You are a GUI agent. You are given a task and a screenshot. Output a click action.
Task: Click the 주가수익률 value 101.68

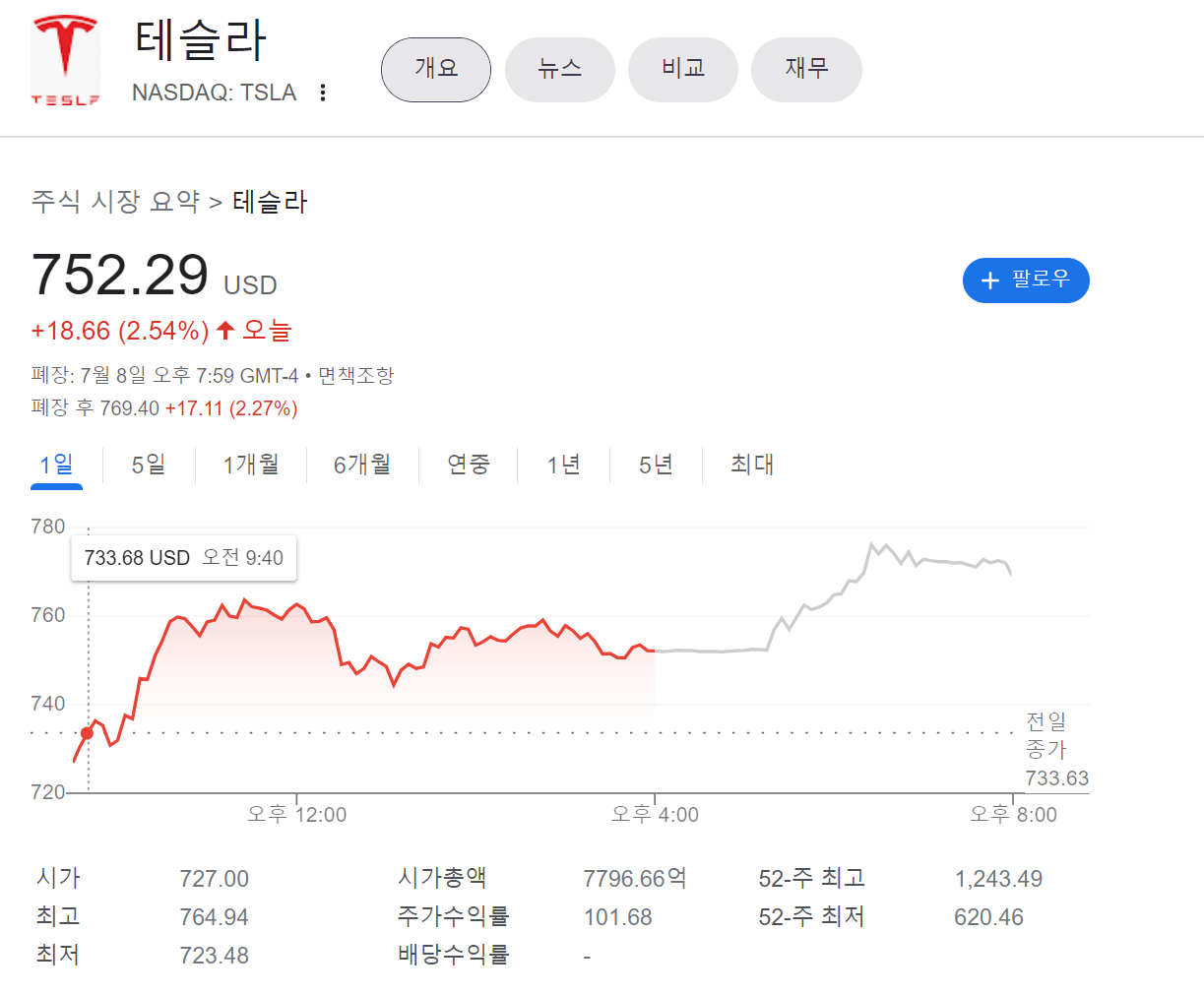coord(617,917)
